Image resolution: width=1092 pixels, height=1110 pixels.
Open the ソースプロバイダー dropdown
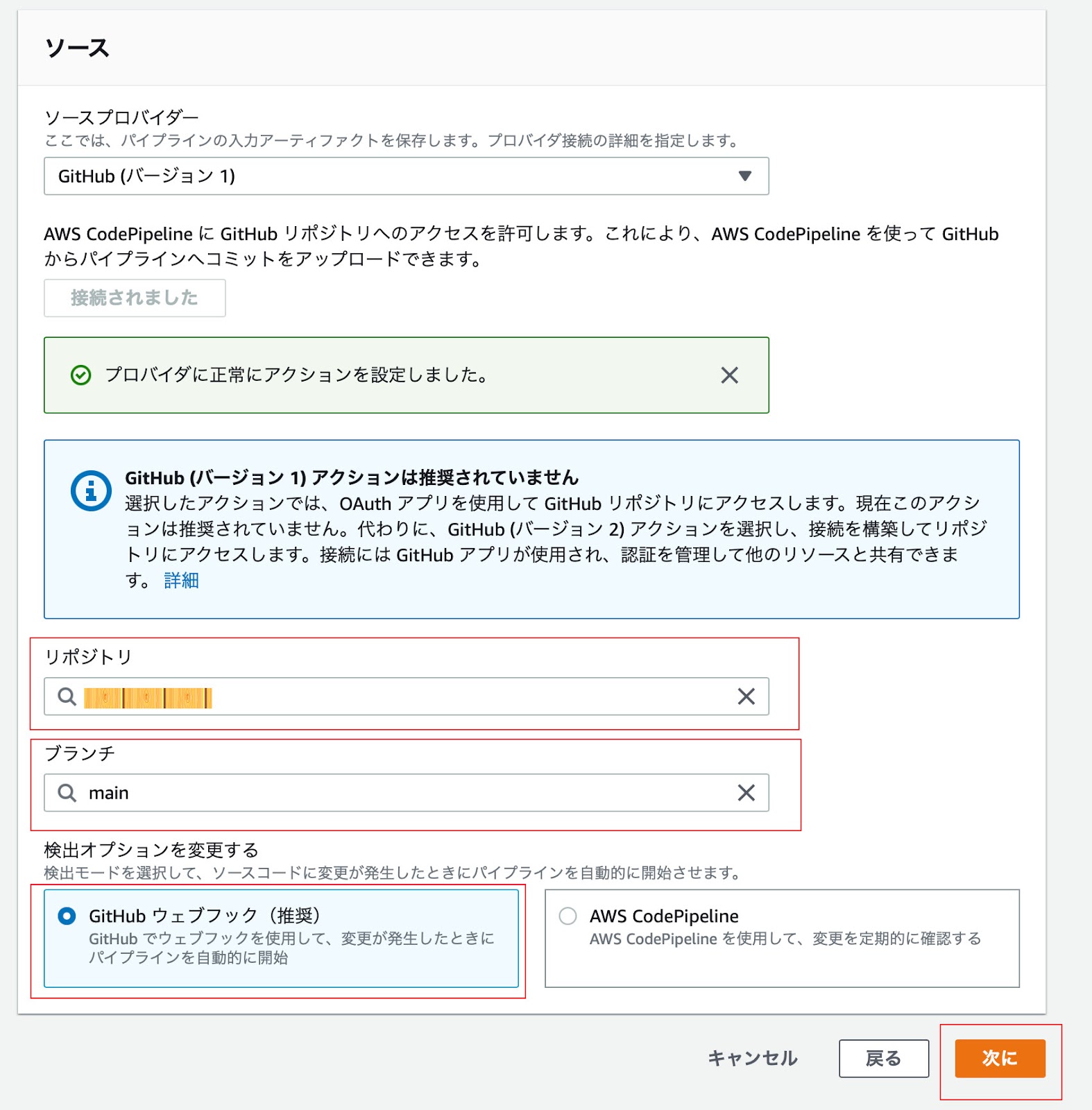coord(406,176)
